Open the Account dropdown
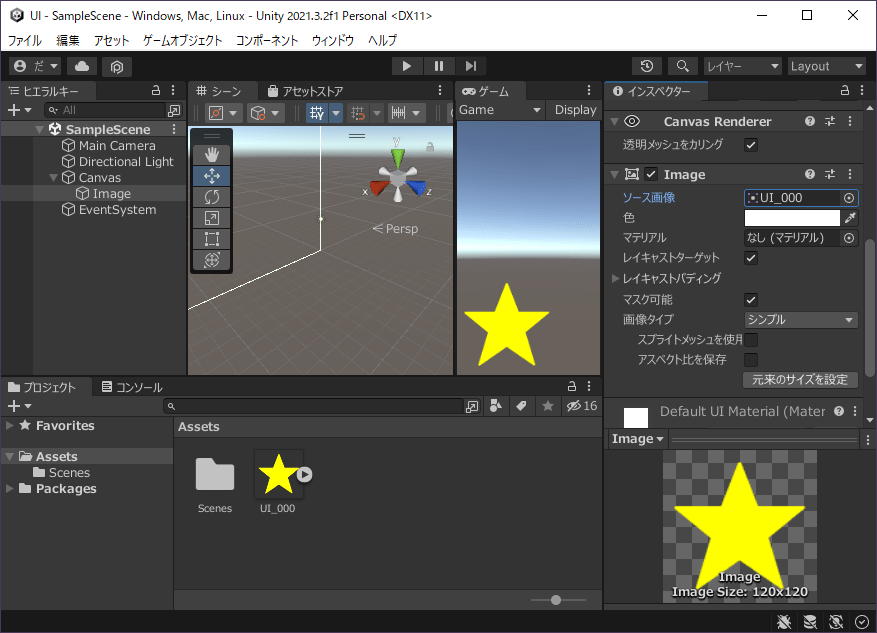The width and height of the screenshot is (877, 633). click(36, 66)
